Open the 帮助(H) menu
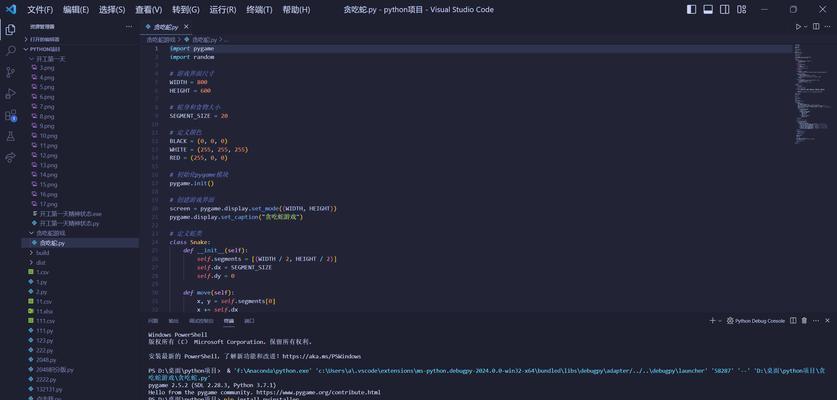Viewport: 837px width, 400px height. [296, 10]
